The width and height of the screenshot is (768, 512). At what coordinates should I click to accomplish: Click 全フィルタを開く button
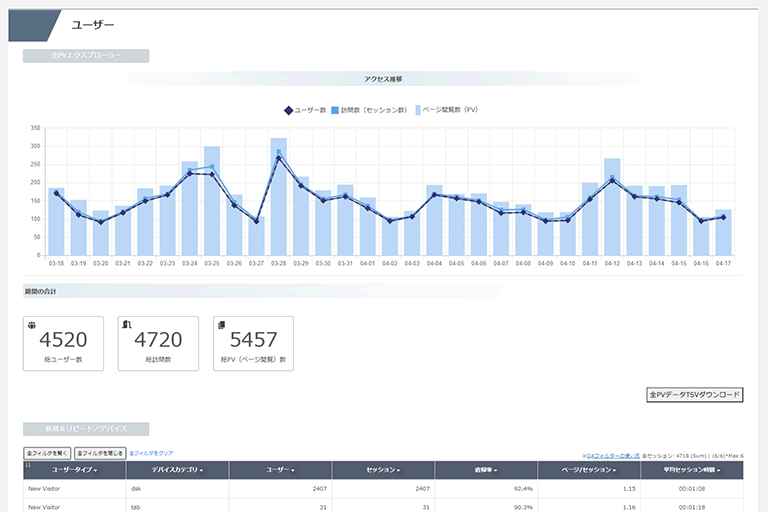click(47, 453)
